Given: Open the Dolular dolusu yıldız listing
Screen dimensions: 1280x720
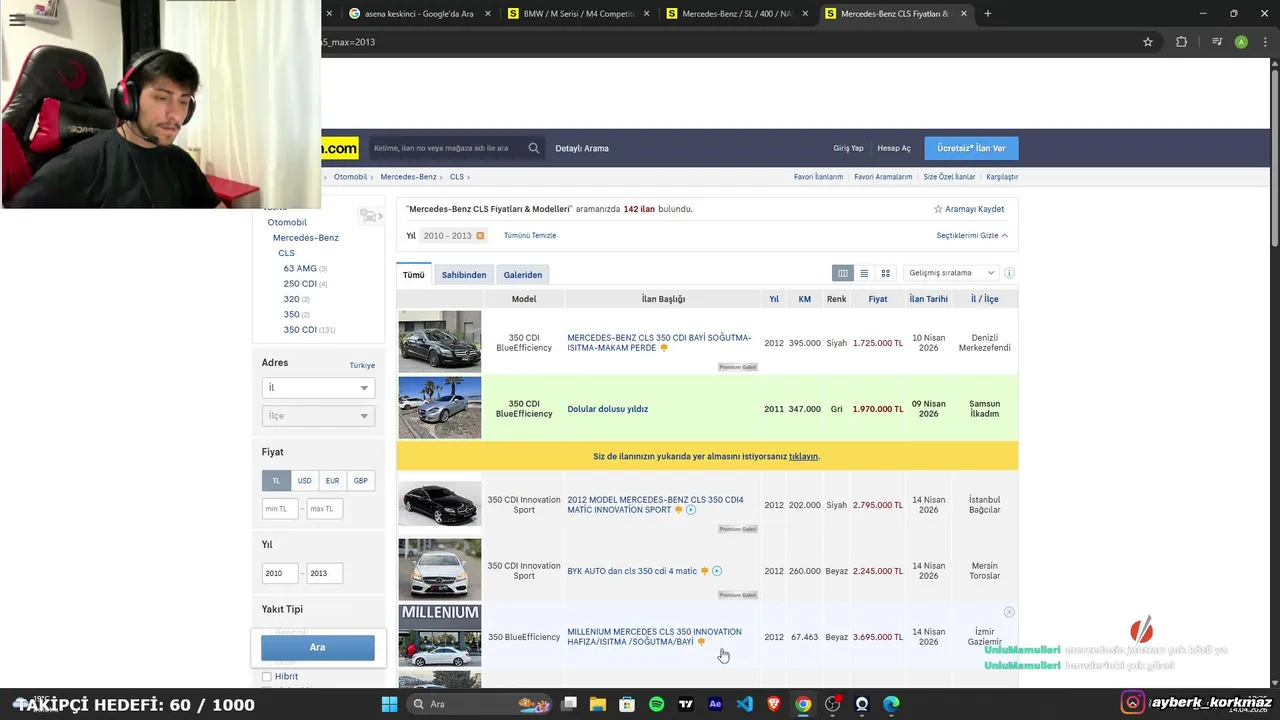Looking at the screenshot, I should point(608,409).
